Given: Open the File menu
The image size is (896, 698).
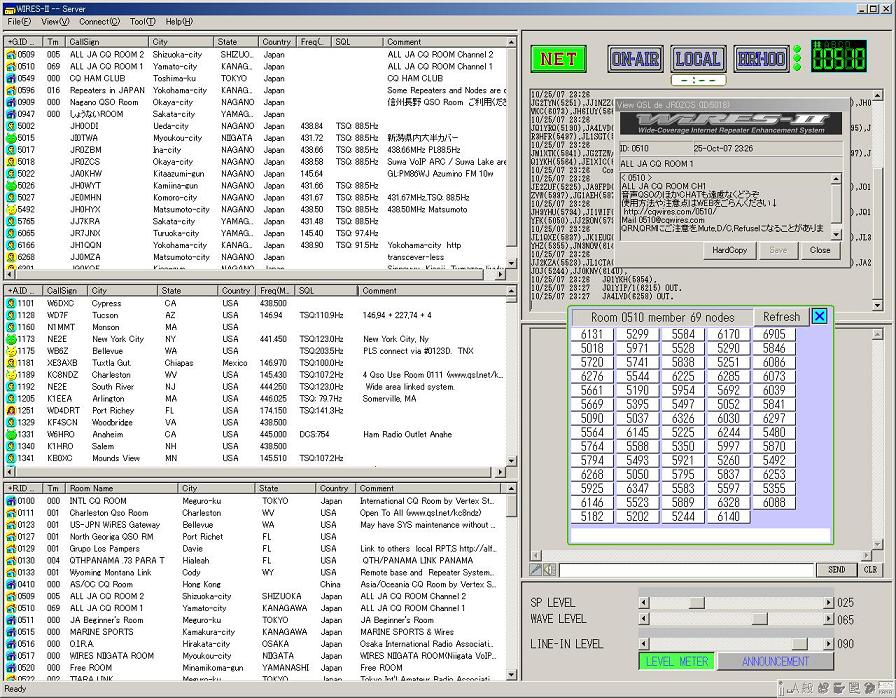Looking at the screenshot, I should click(x=19, y=22).
